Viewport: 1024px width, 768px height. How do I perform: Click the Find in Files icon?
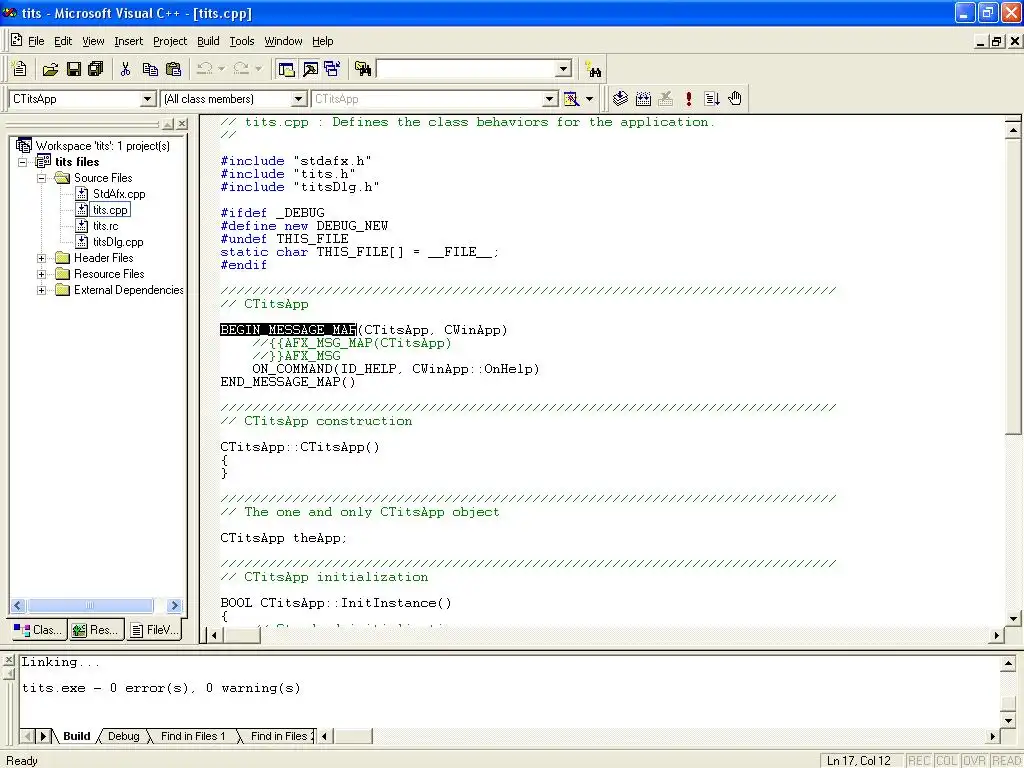[363, 69]
